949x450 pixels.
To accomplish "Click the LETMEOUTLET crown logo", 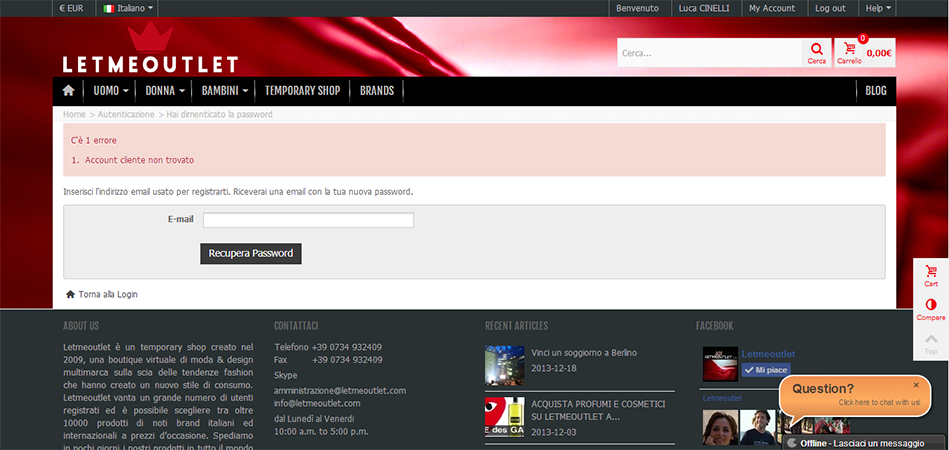I will 150,48.
